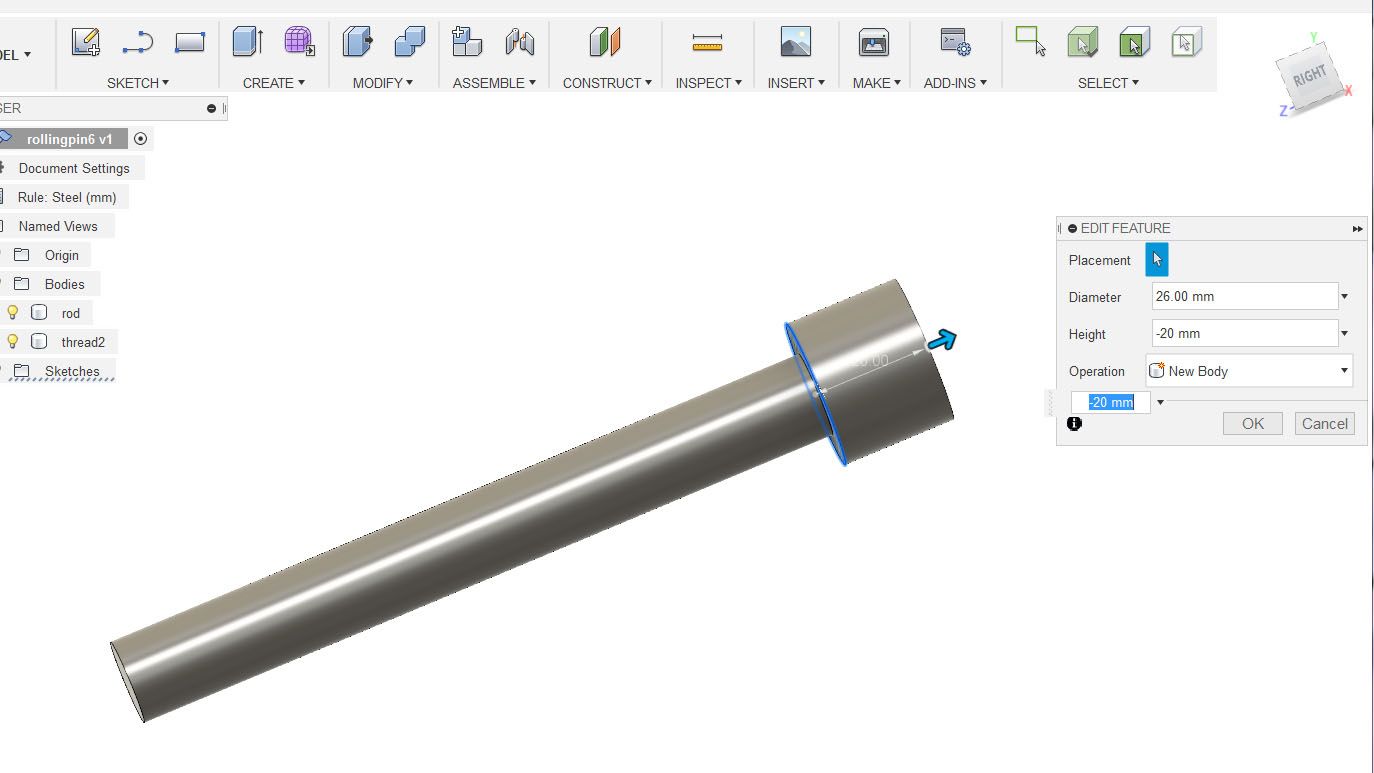Select the Origin folder in browser
Viewport: 1374px width, 773px height.
coord(61,255)
